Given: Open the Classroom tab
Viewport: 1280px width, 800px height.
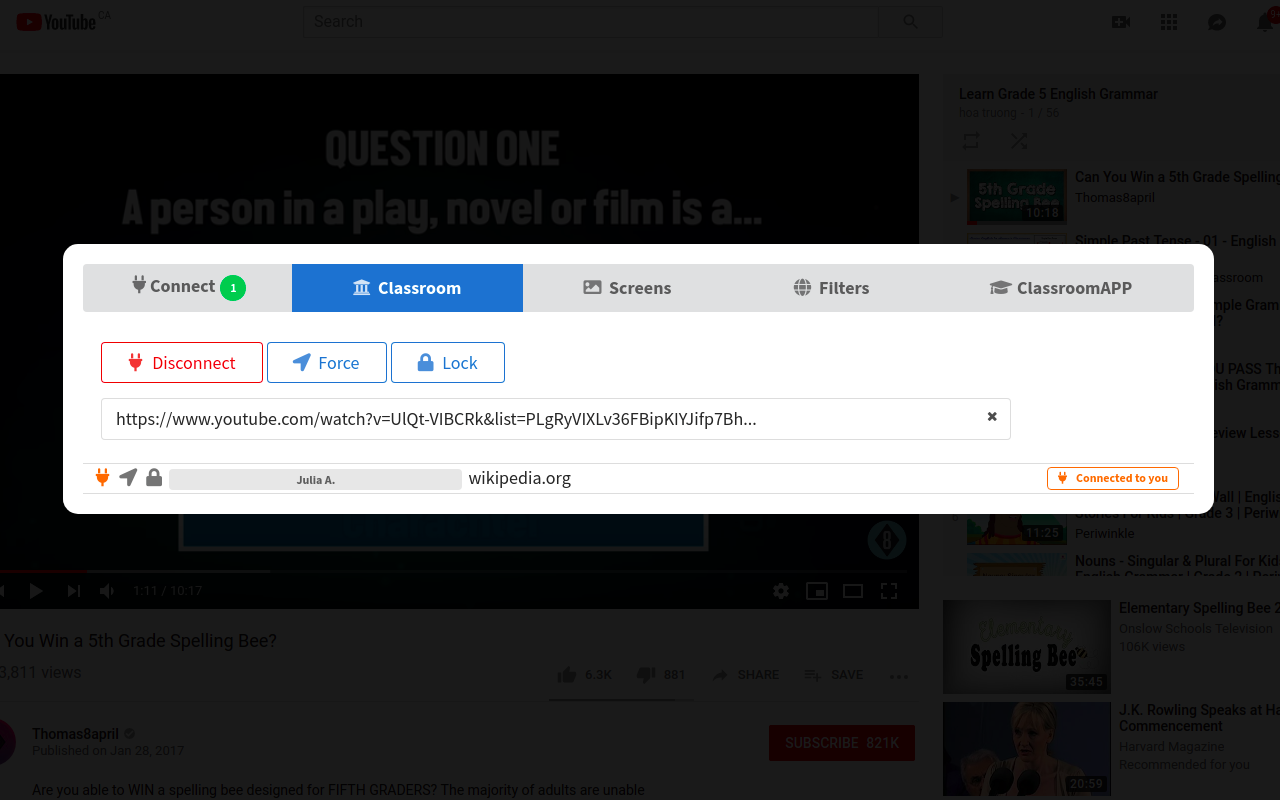Looking at the screenshot, I should 407,288.
